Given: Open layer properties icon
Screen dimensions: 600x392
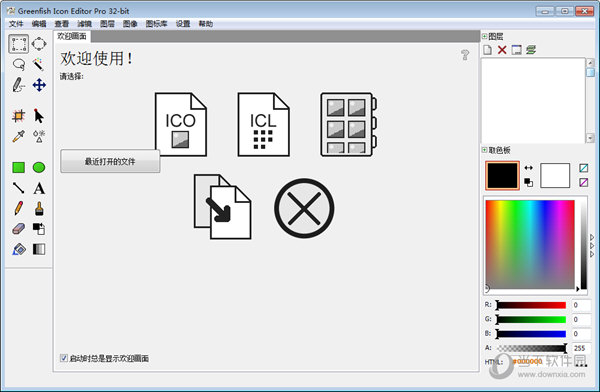Looking at the screenshot, I should click(x=517, y=50).
